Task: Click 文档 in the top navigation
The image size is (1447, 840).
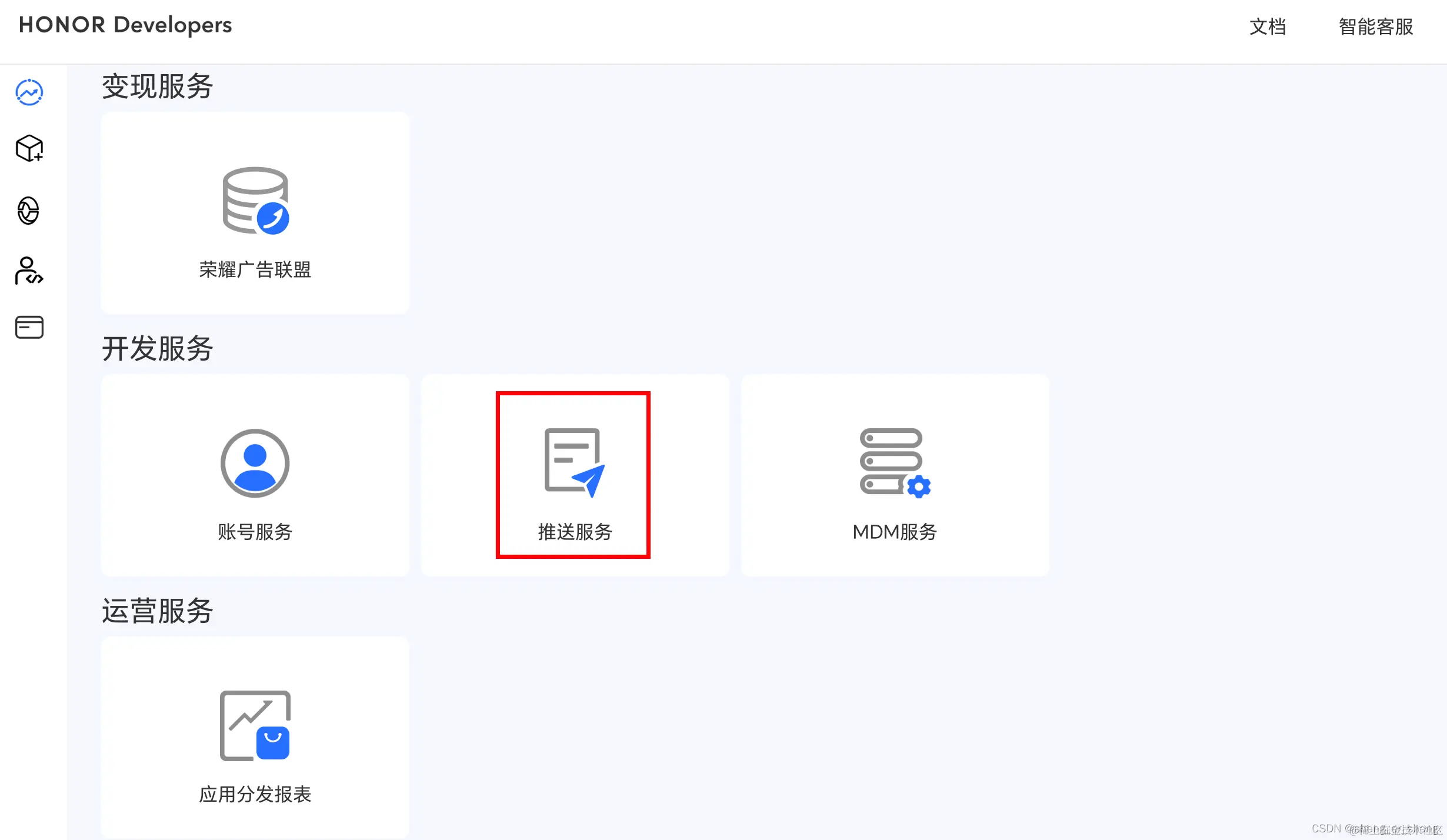Action: click(x=1266, y=27)
